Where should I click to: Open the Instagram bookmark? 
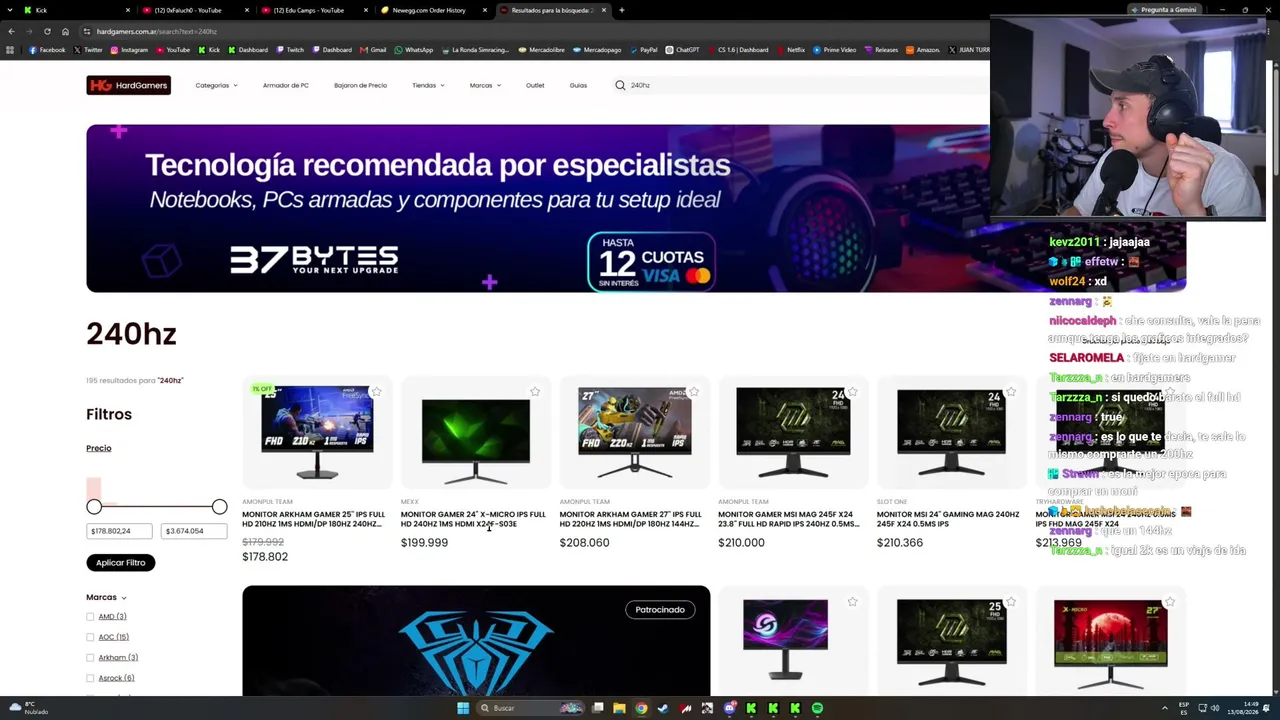[129, 50]
